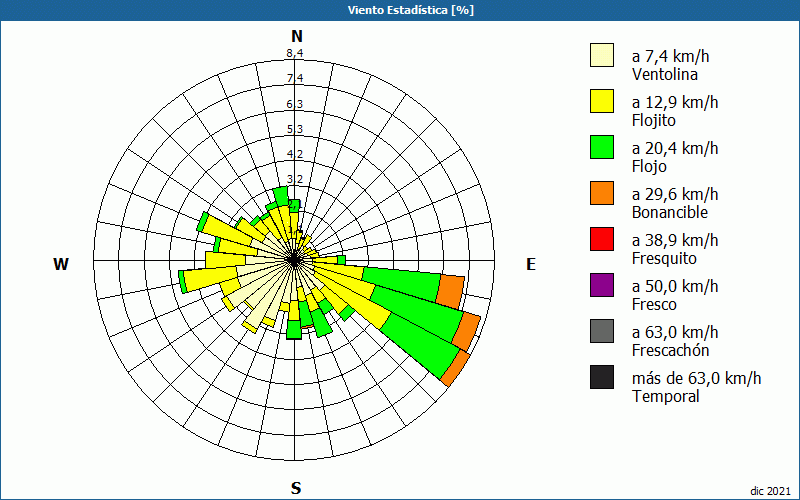Click the 3,2 scale value
Screen dimensions: 800x500
[295, 179]
